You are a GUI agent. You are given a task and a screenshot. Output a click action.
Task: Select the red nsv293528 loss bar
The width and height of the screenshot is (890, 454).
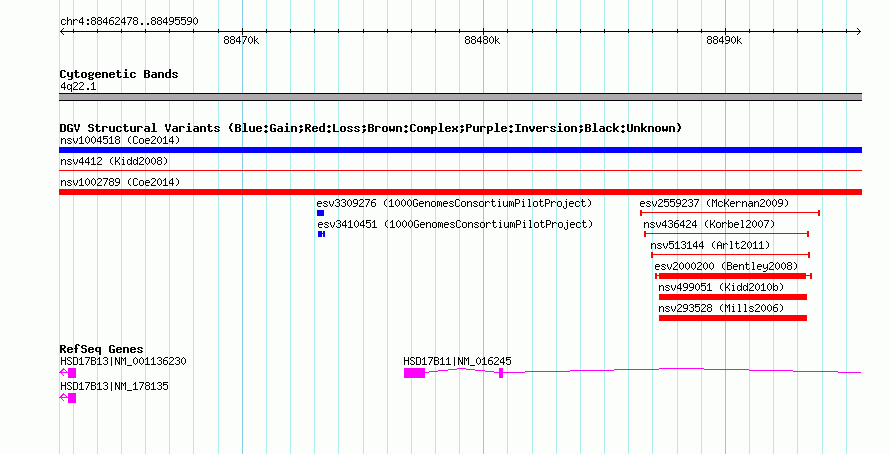(x=733, y=318)
